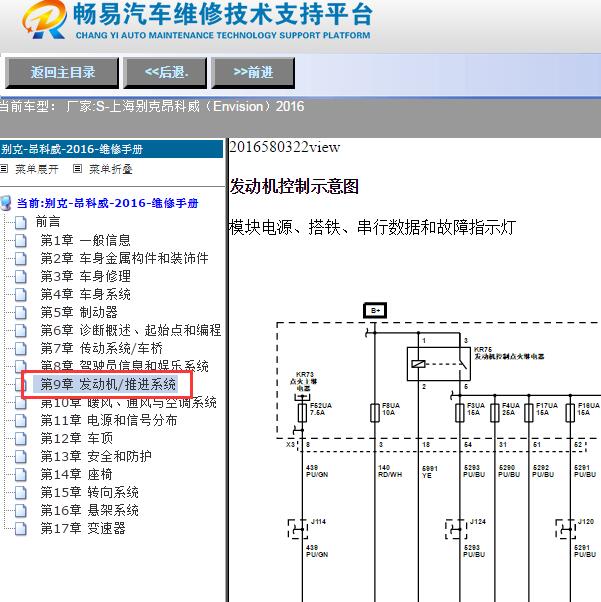Image resolution: width=601 pixels, height=602 pixels.
Task: Open 第3章 车身修理
Action: 85,276
